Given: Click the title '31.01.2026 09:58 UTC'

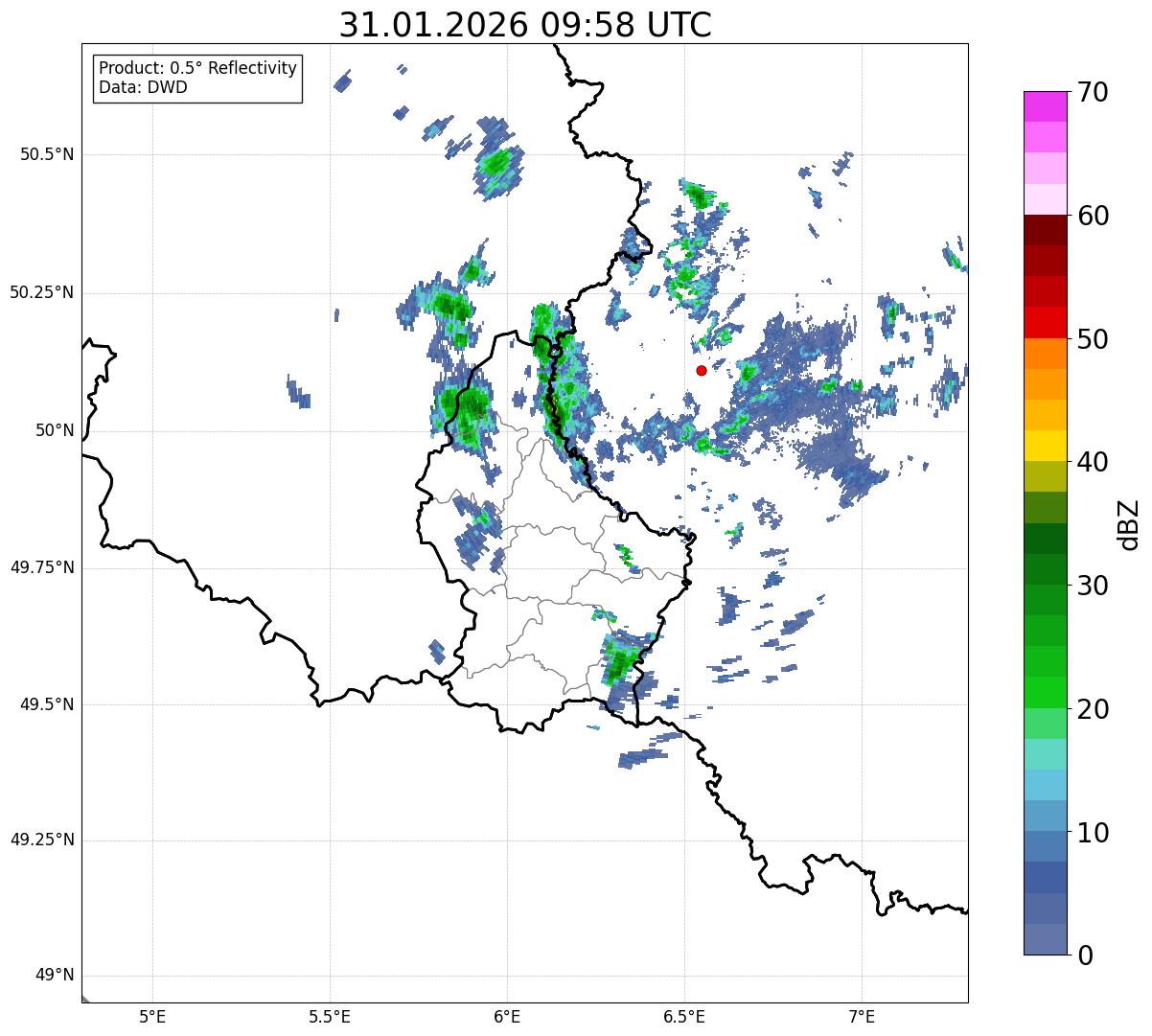Looking at the screenshot, I should click(525, 25).
